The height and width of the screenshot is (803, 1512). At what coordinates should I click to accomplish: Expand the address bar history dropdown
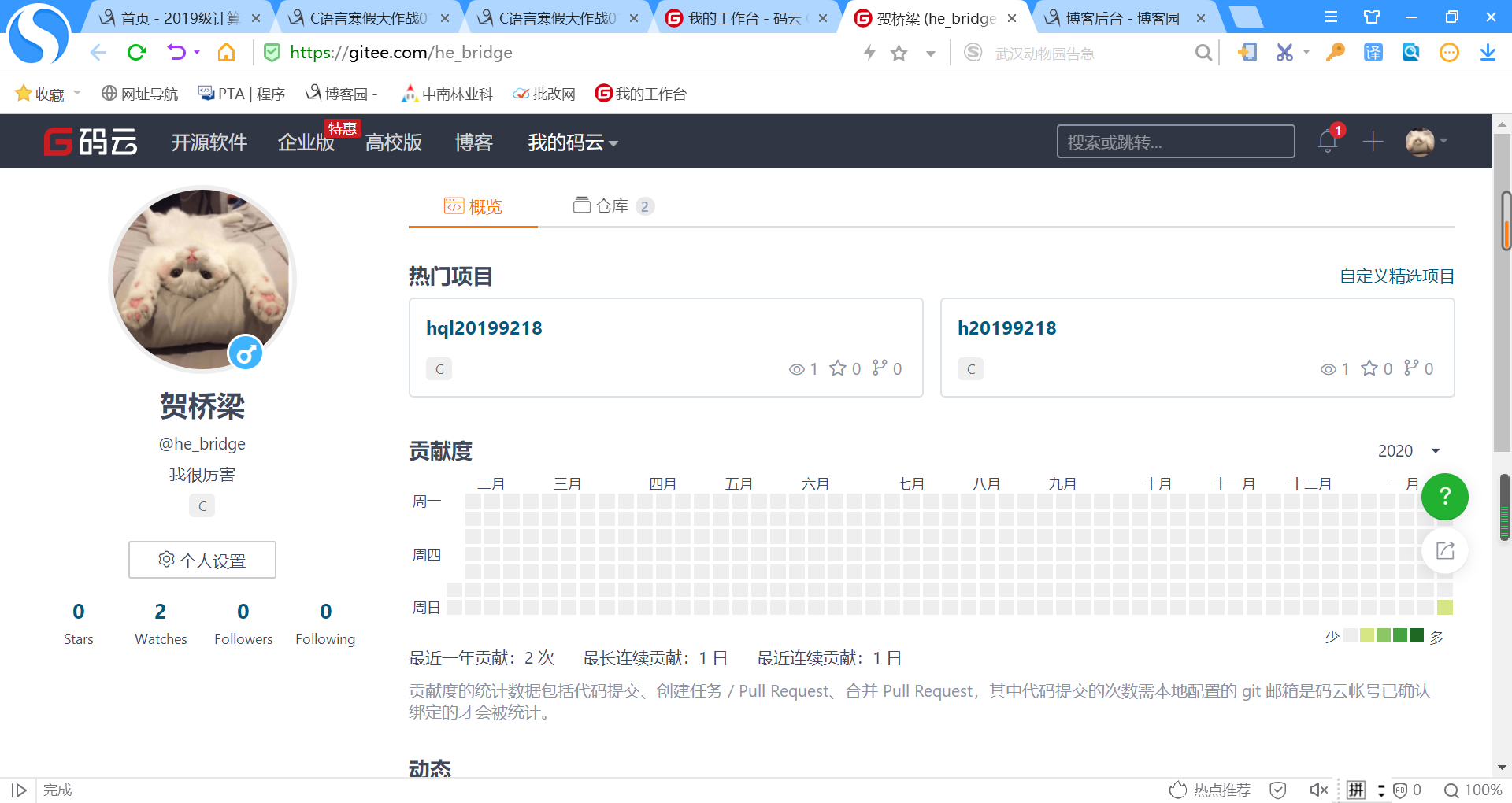(x=931, y=54)
